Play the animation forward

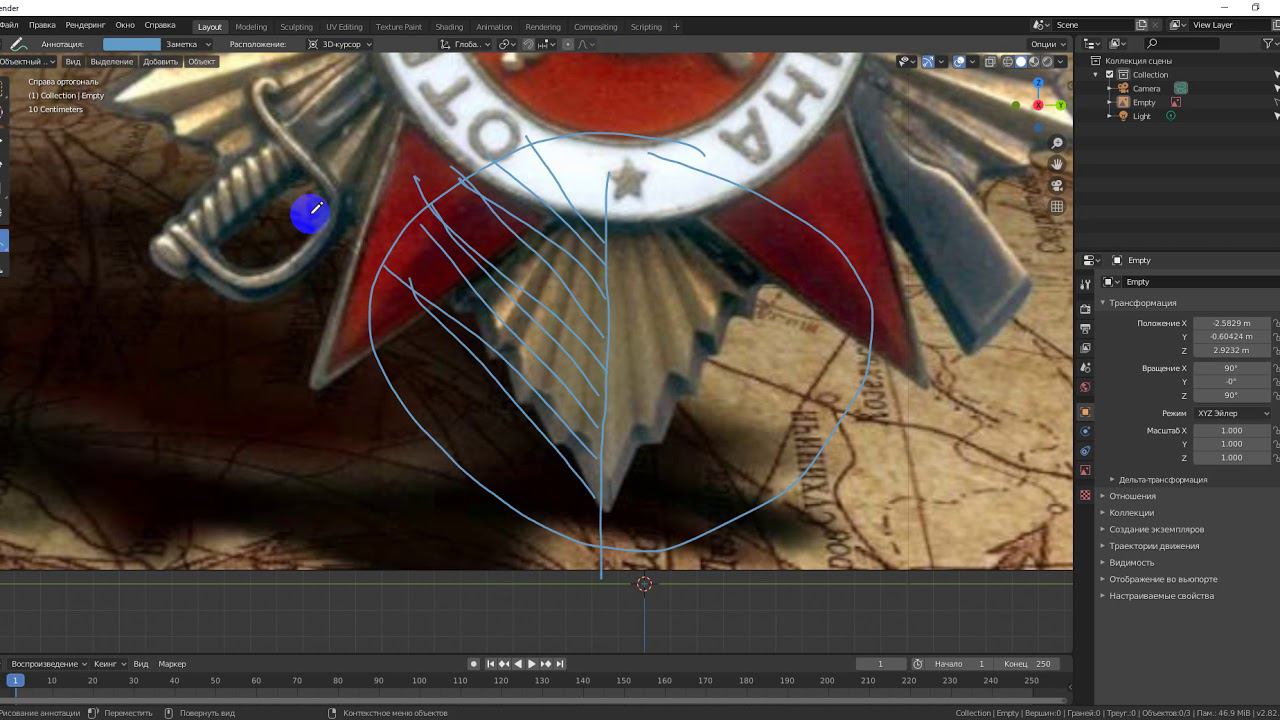[532, 664]
